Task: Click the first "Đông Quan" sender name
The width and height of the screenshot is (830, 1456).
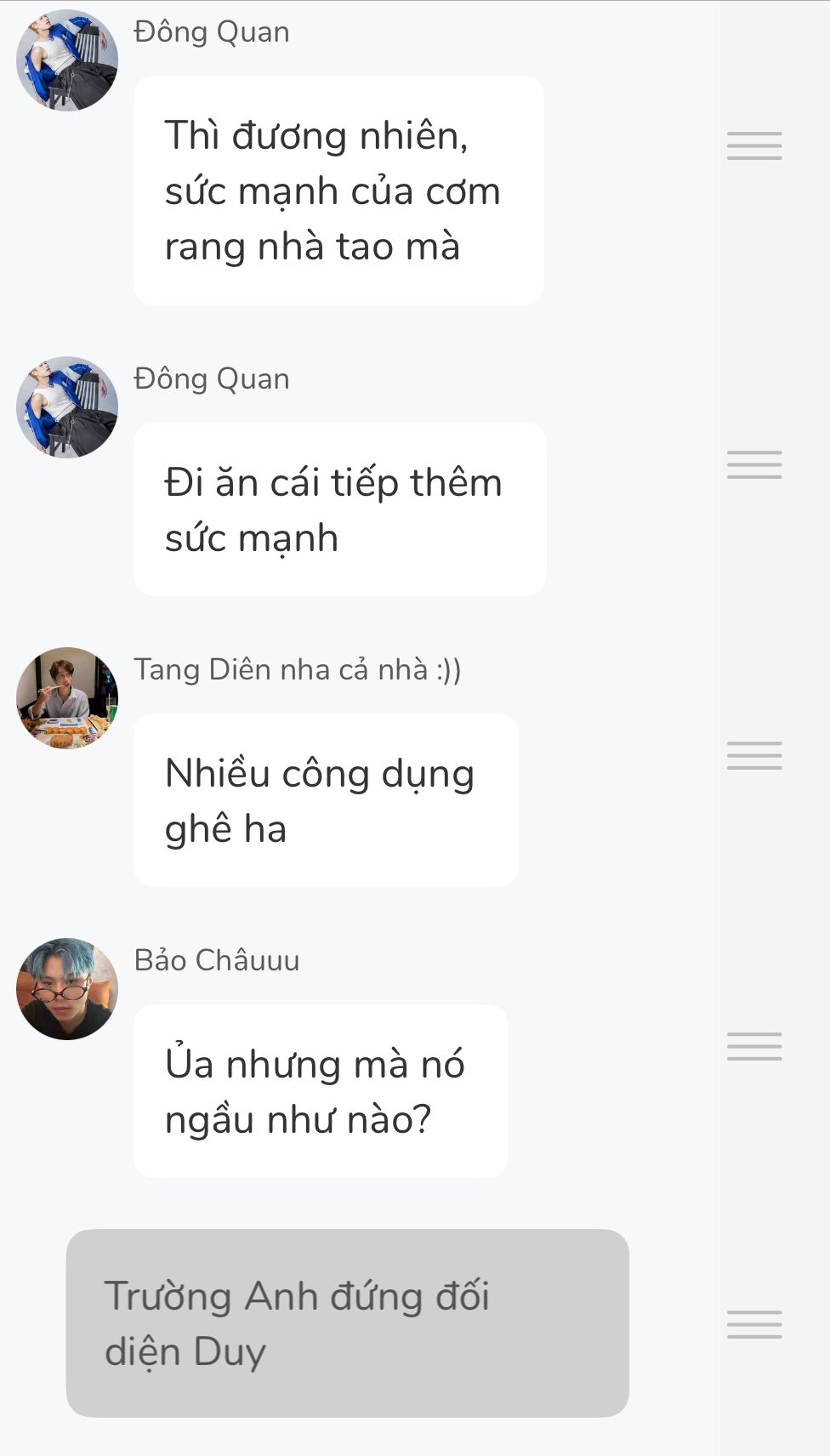Action: (212, 31)
